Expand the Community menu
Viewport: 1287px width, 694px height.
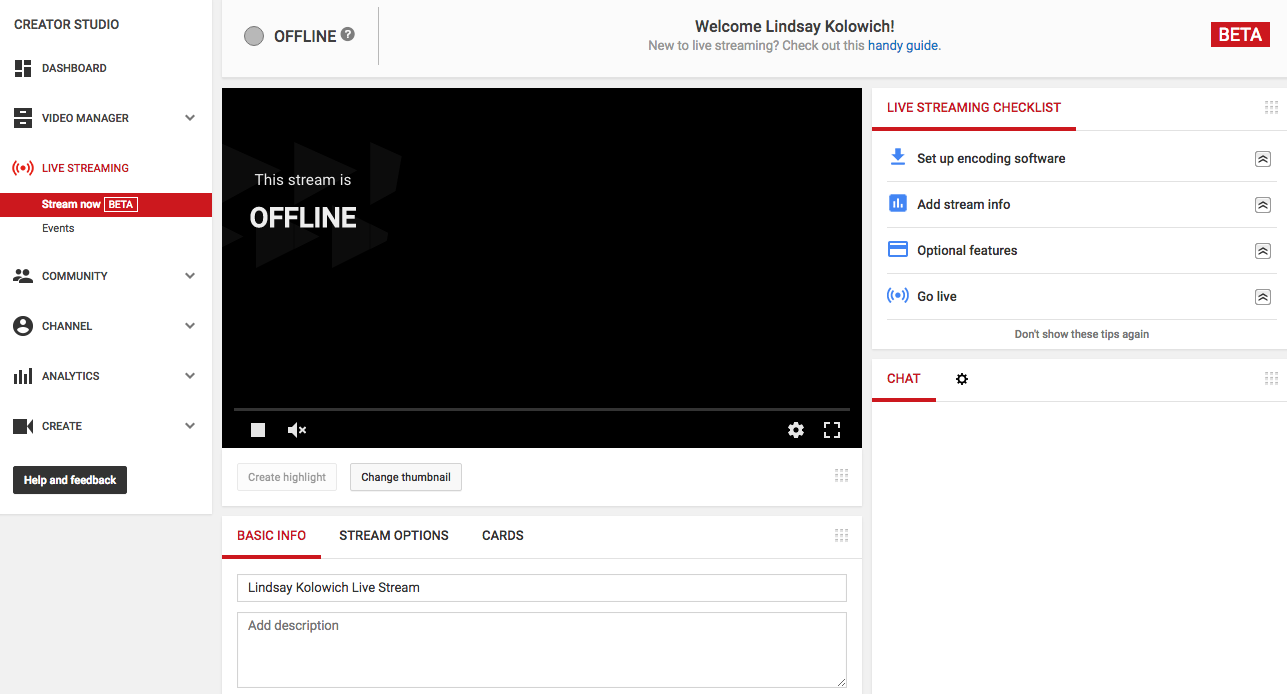[x=190, y=276]
